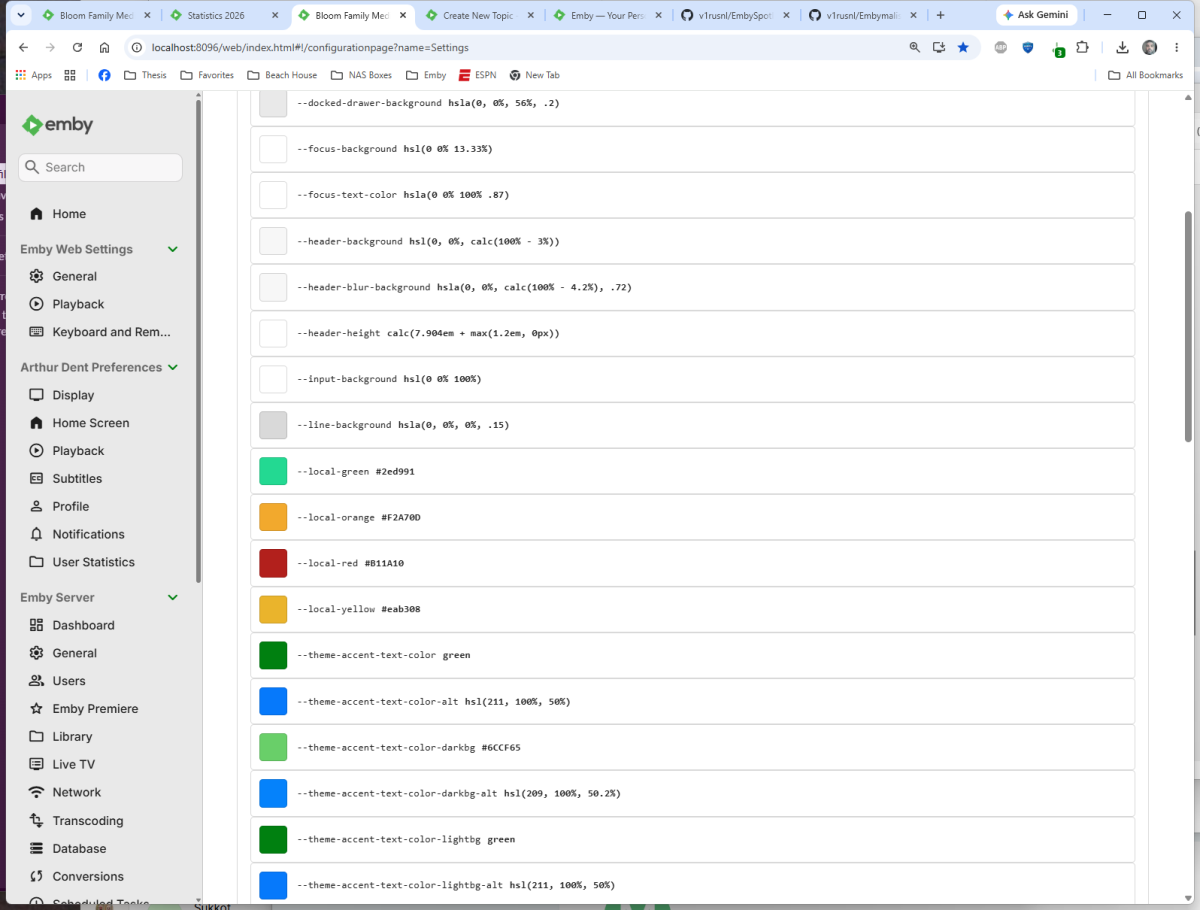Reload the page in Chrome
The image size is (1200, 910).
tap(77, 47)
